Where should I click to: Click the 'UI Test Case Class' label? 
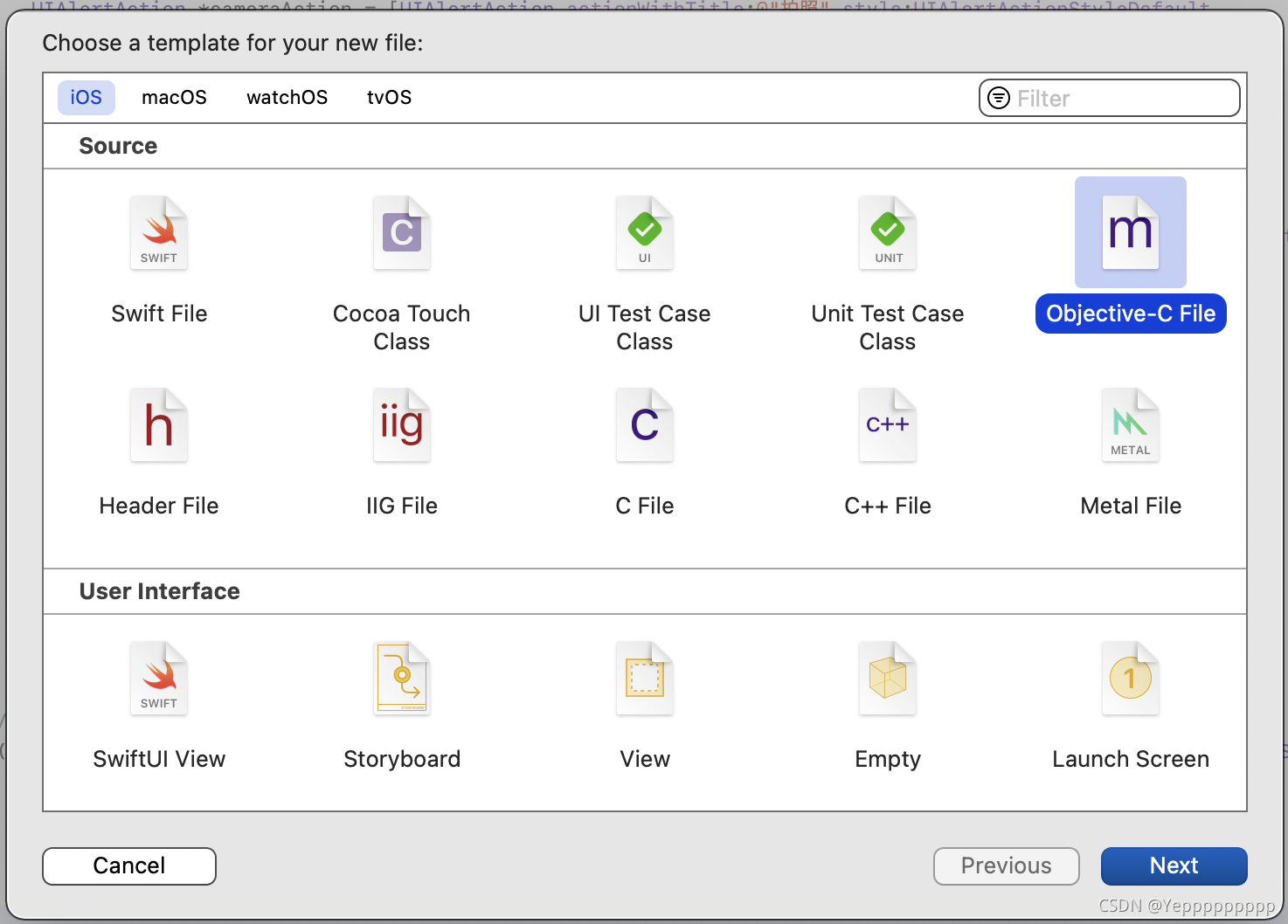(645, 328)
